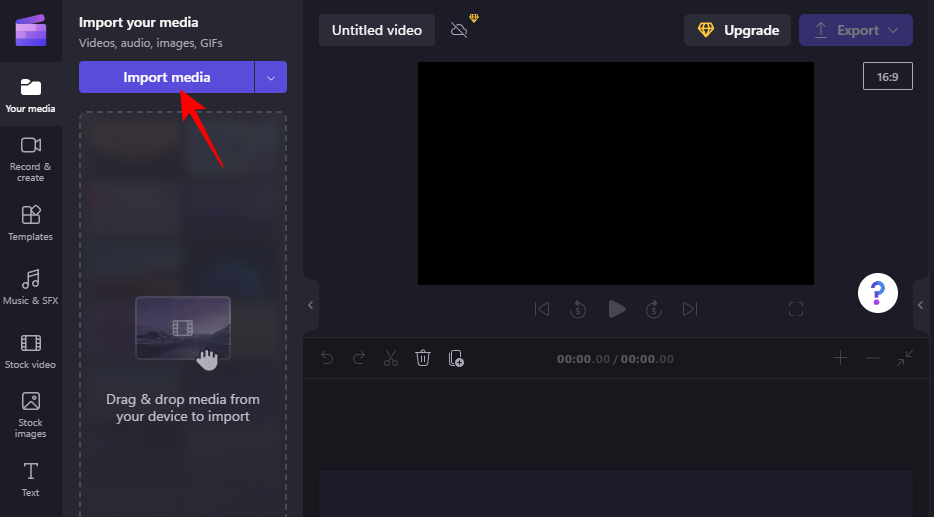Expand the Import media dropdown arrow

(x=271, y=77)
